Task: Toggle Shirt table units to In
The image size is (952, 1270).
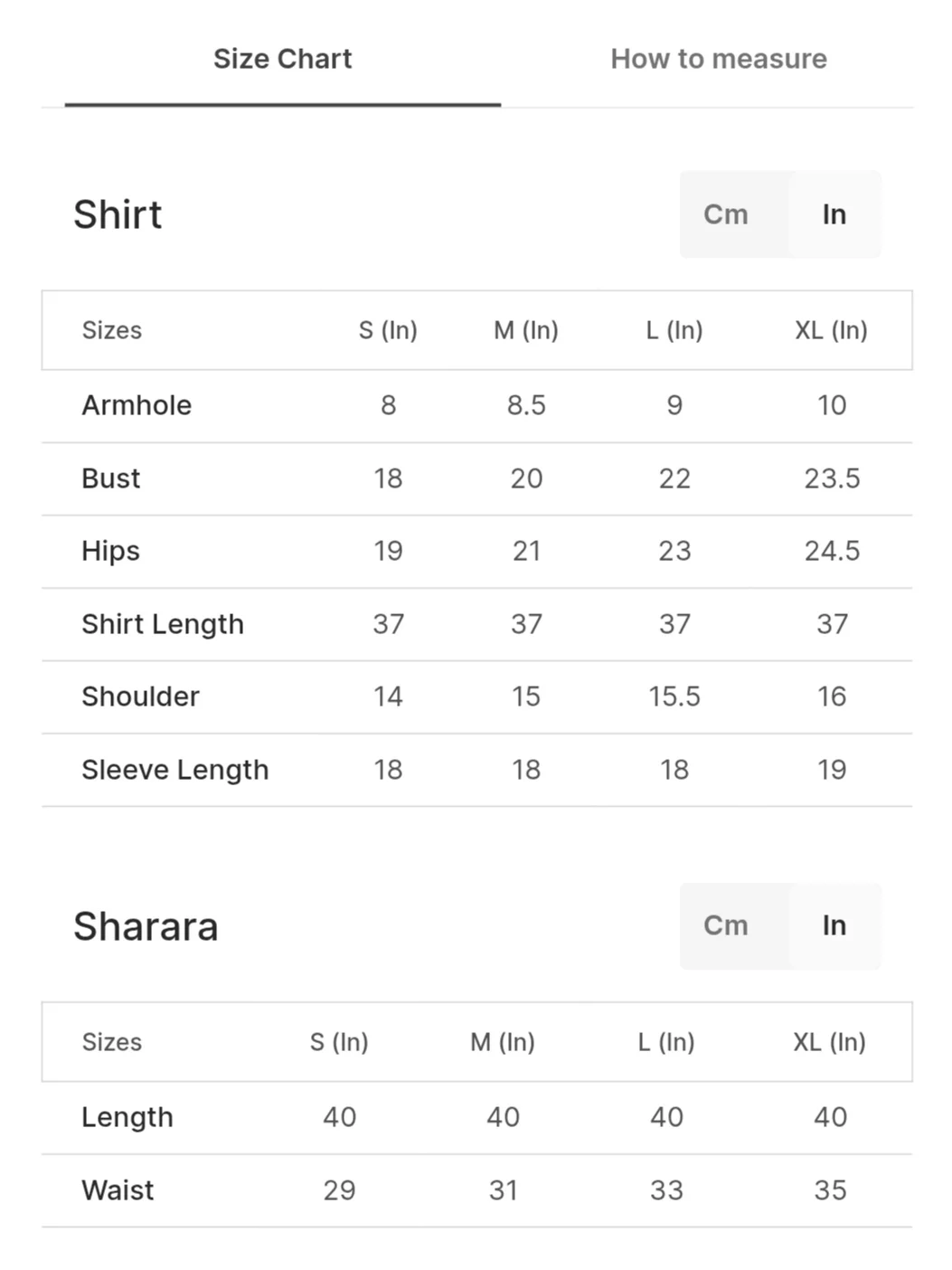Action: coord(834,214)
